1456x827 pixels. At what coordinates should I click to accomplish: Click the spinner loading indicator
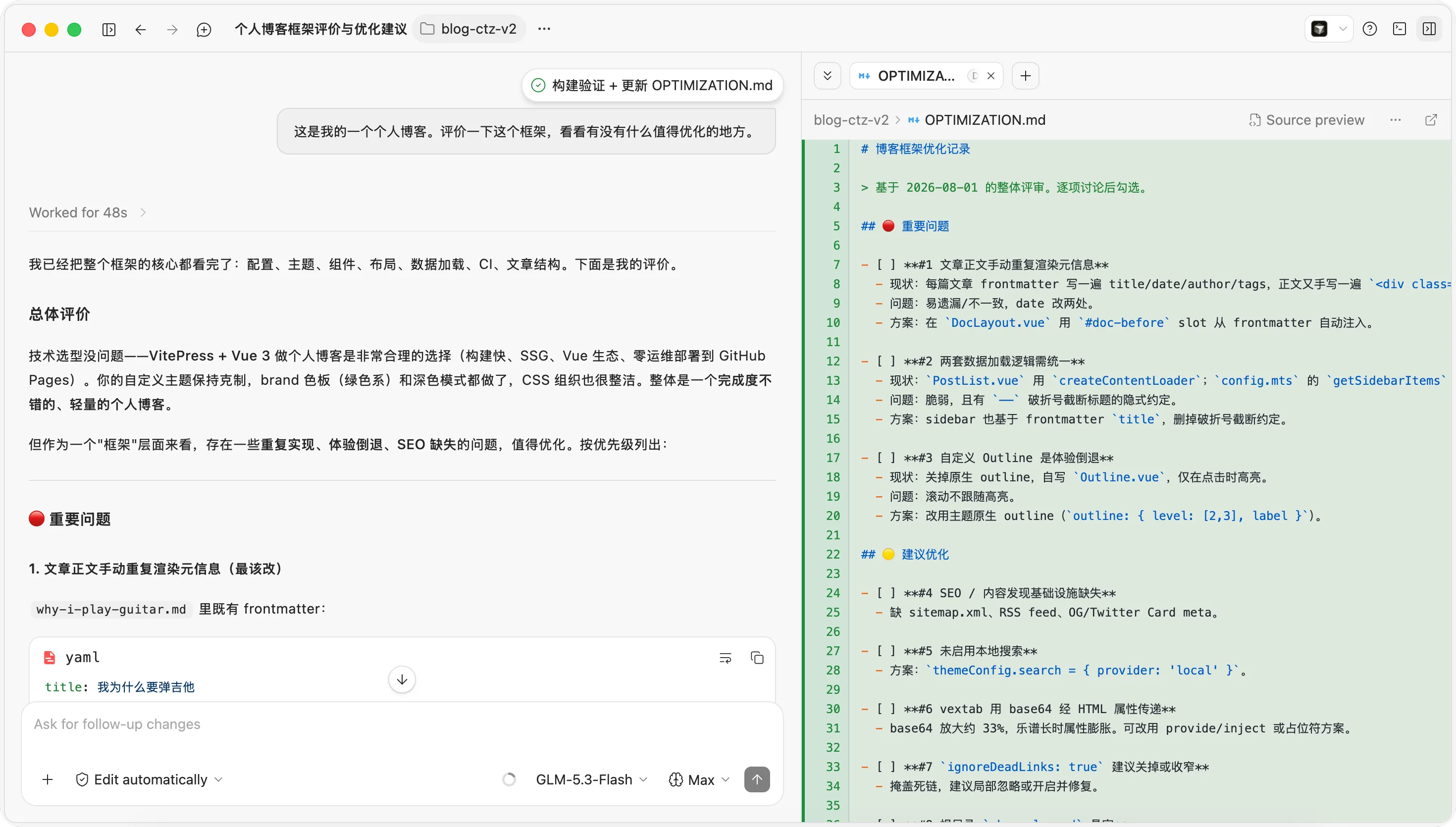point(510,779)
